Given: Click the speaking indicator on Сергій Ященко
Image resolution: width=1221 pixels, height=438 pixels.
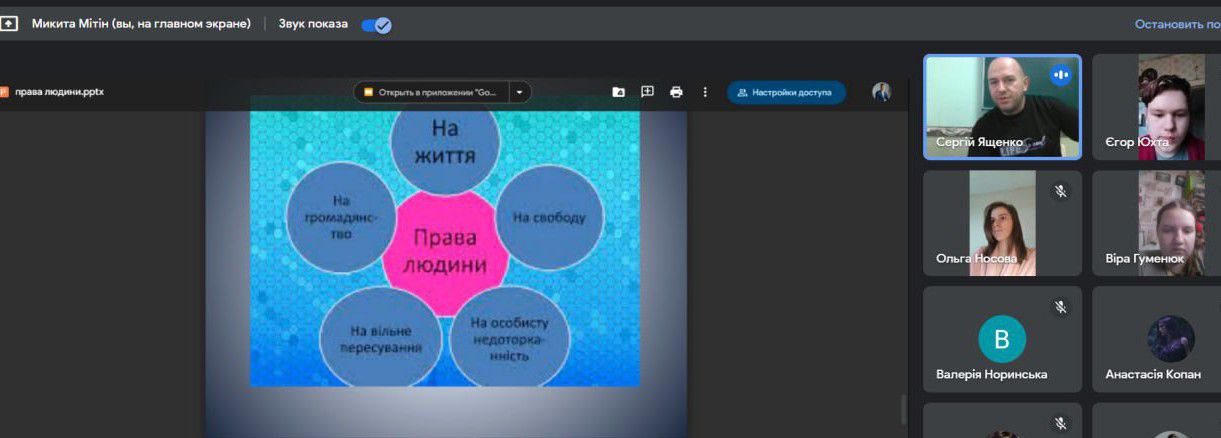Looking at the screenshot, I should point(1060,75).
